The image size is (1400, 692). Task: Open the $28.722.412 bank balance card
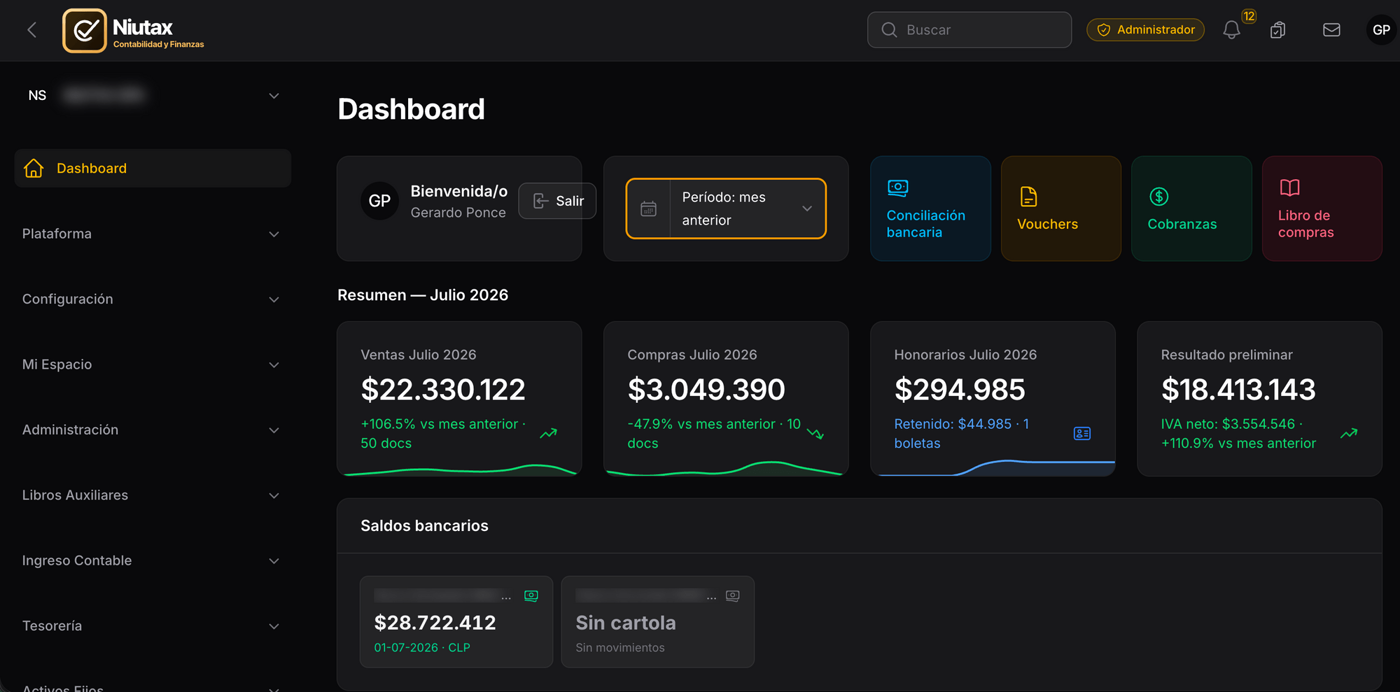point(456,622)
